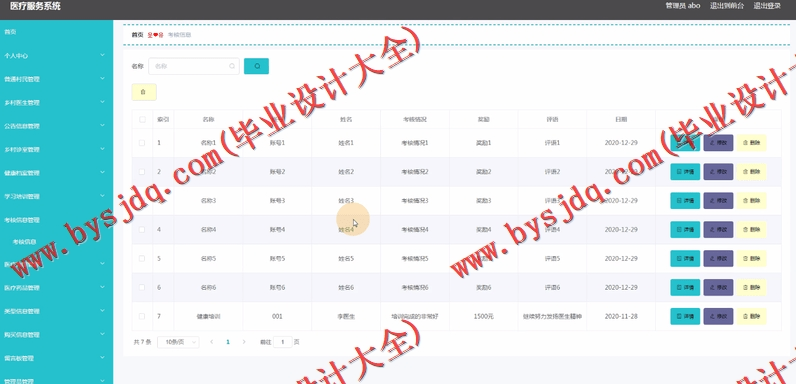Expand the 医疗药品管理 sidebar menu
Screen dimensions: 796x384
click(x=56, y=288)
